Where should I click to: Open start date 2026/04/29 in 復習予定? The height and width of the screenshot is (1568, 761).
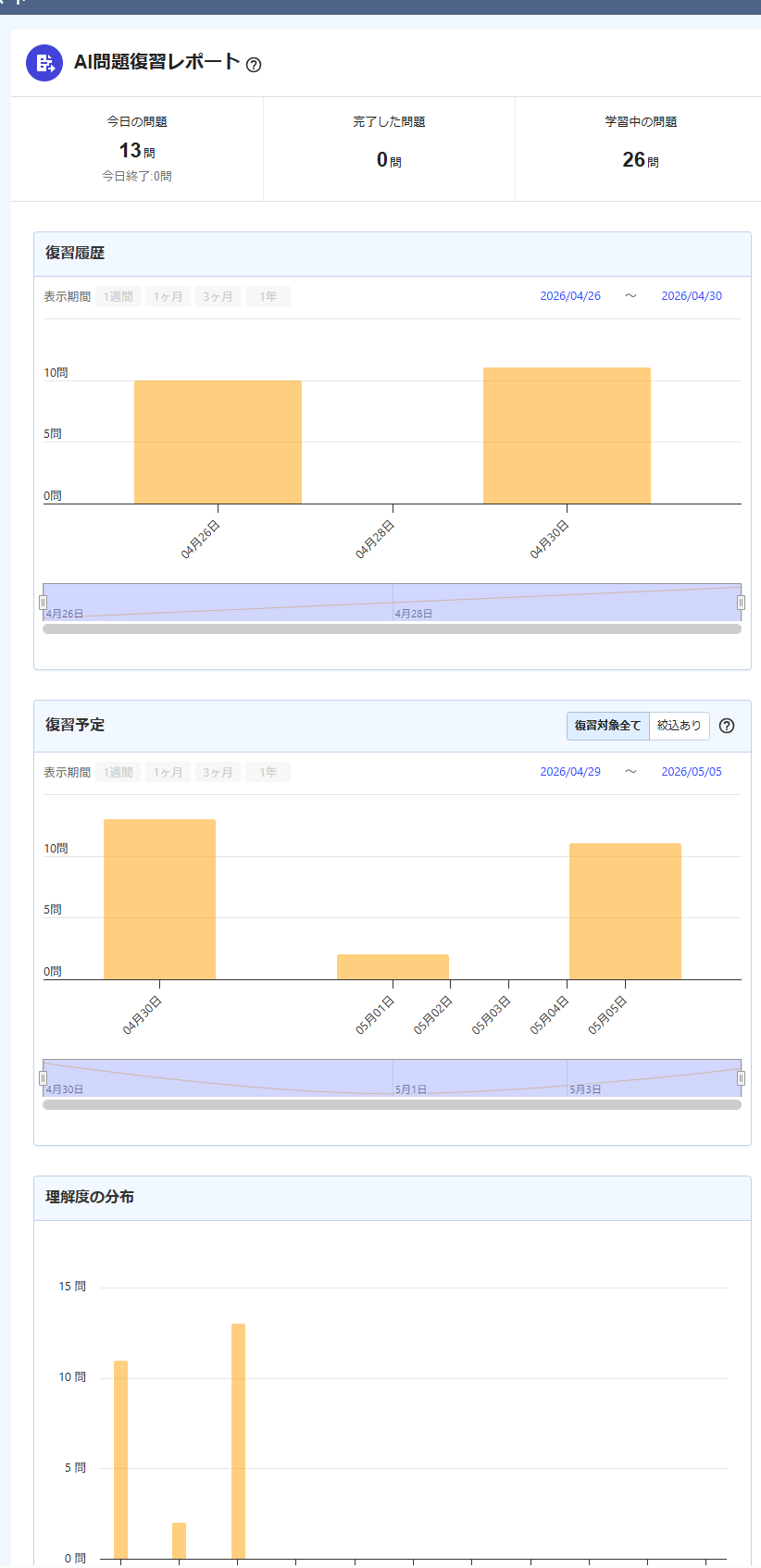coord(570,772)
